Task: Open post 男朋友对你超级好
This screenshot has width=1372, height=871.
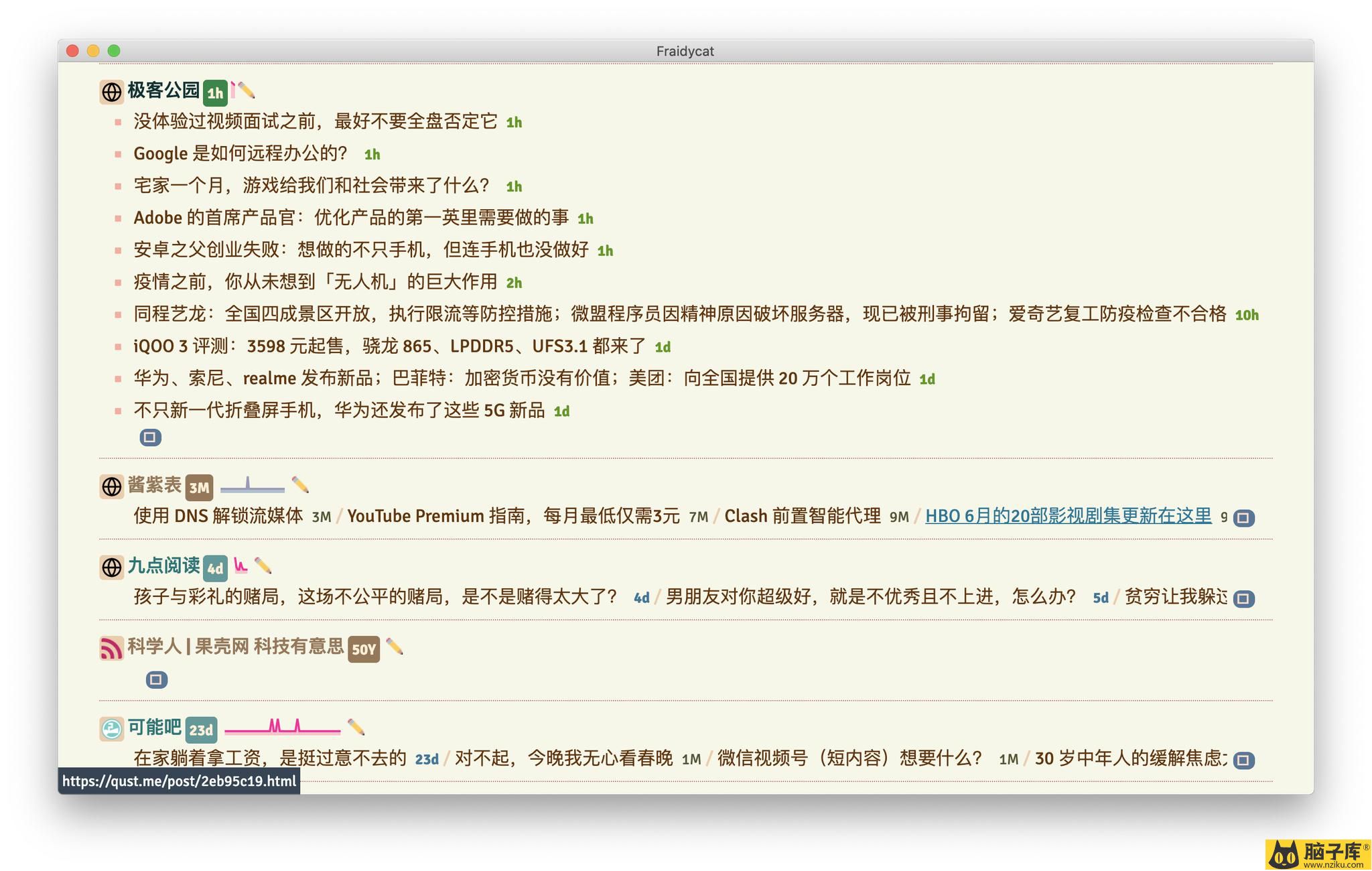Action: [872, 596]
